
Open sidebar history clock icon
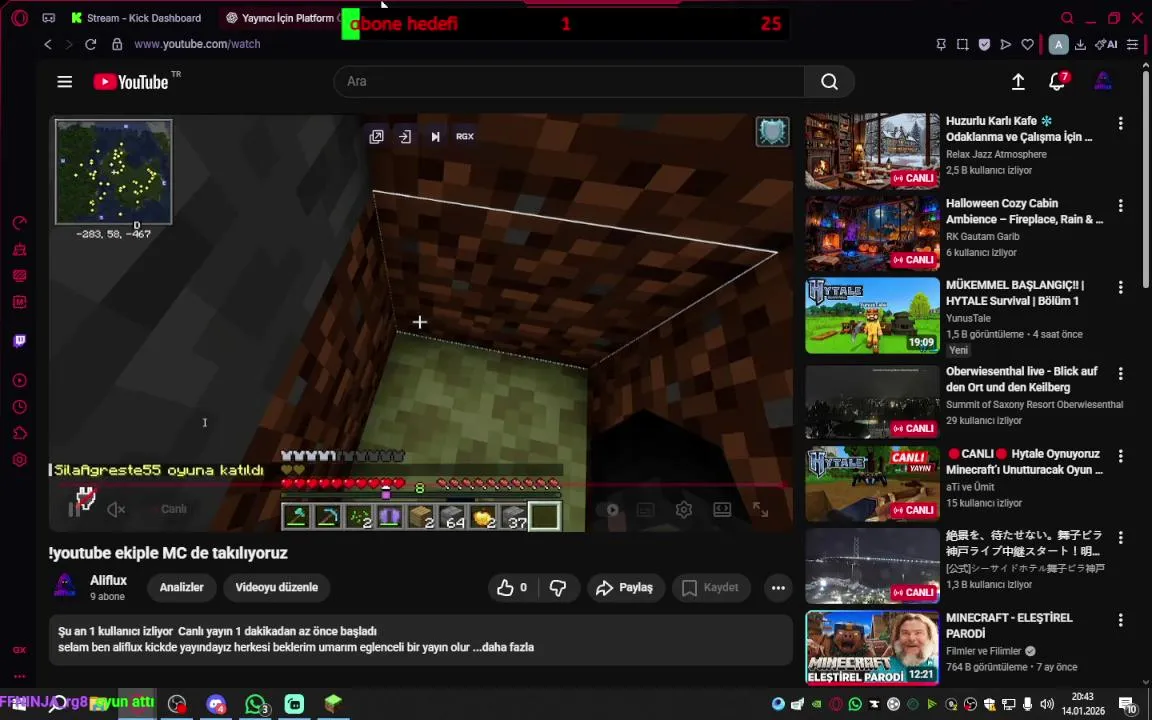point(20,407)
